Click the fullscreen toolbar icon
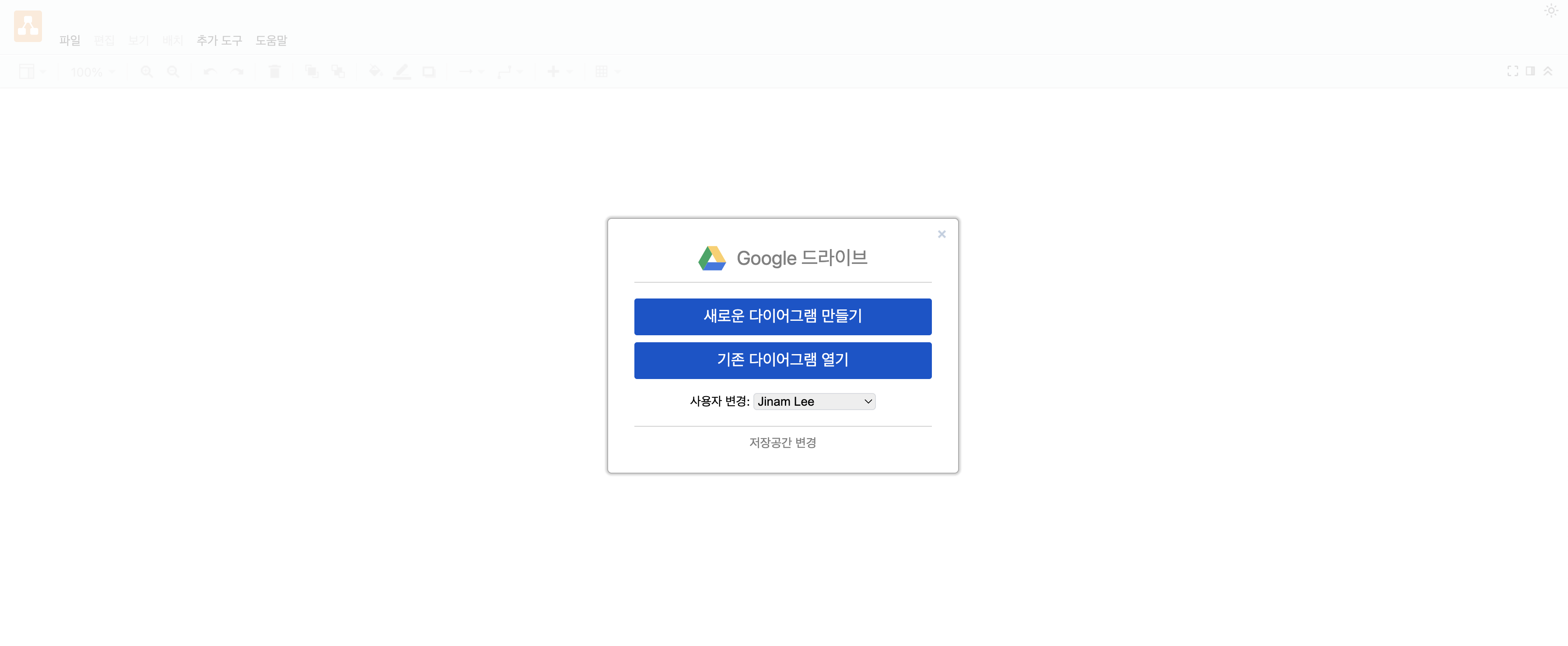Image resolution: width=1568 pixels, height=646 pixels. pos(1512,71)
